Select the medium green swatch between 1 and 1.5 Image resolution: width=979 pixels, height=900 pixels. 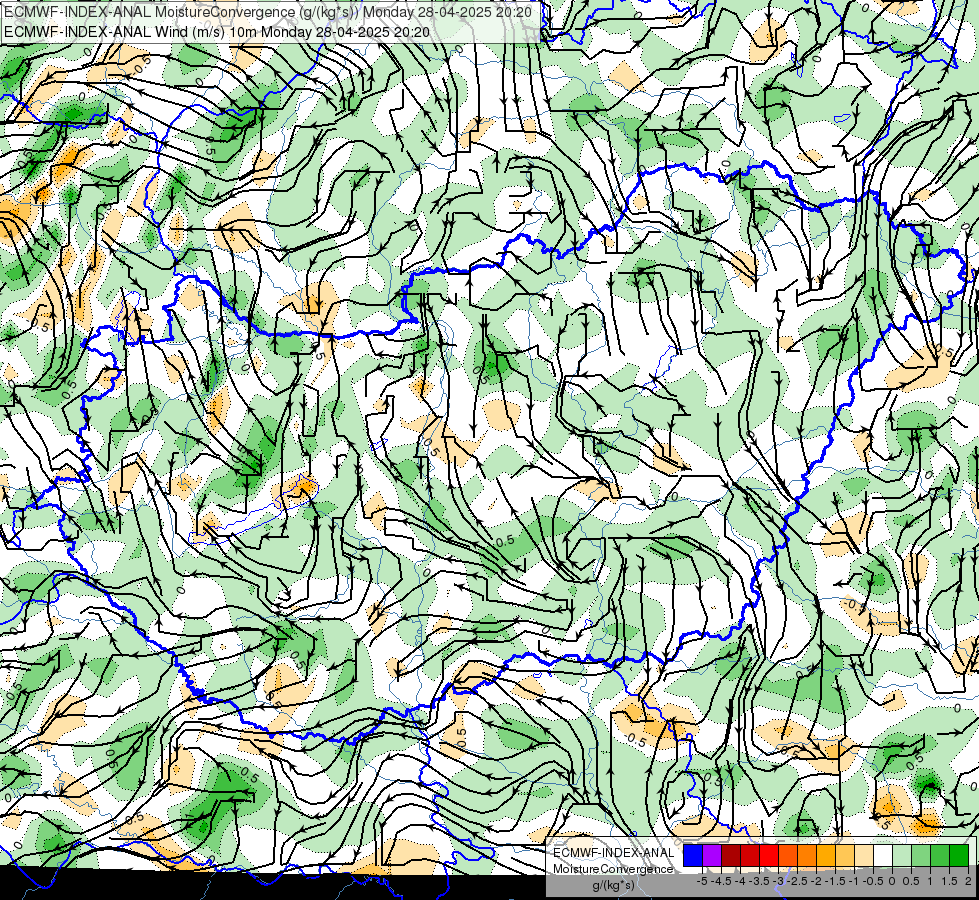940,855
